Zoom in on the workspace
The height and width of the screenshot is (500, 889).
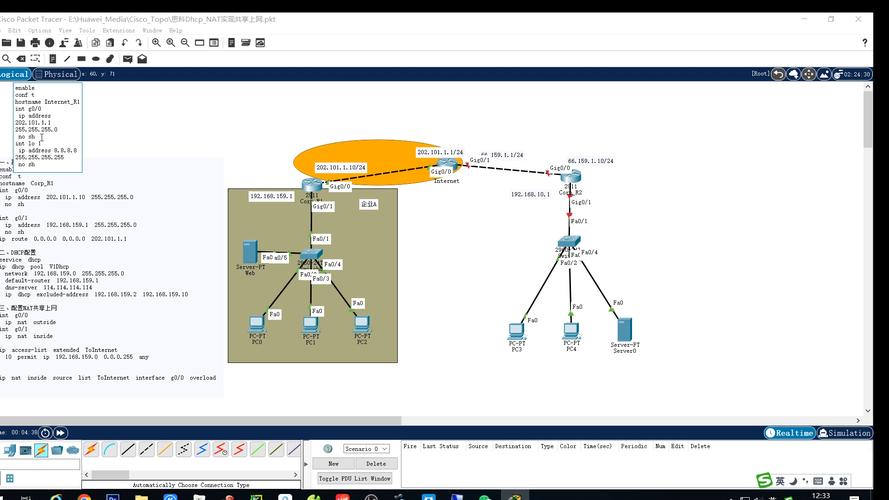[x=156, y=43]
